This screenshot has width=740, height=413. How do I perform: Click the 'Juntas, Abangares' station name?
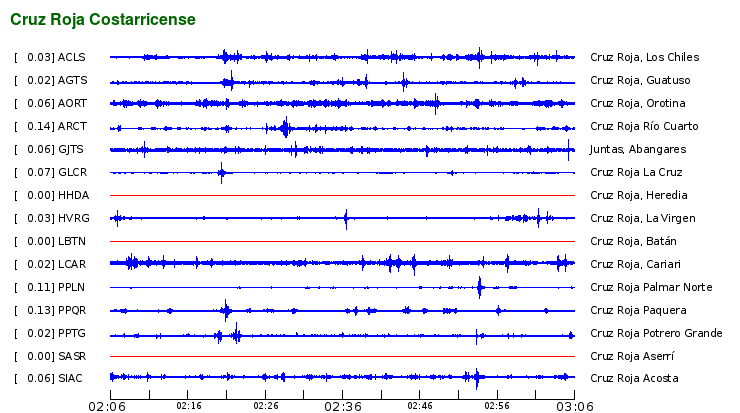tap(638, 149)
